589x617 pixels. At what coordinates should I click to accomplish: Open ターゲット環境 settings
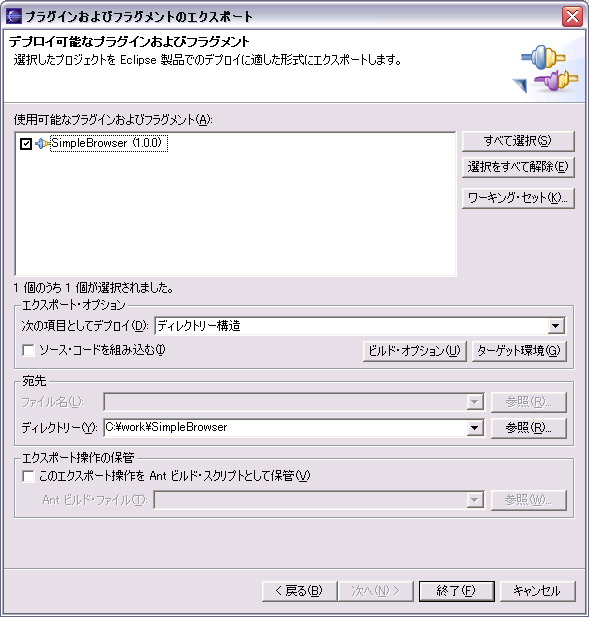pyautogui.click(x=519, y=351)
